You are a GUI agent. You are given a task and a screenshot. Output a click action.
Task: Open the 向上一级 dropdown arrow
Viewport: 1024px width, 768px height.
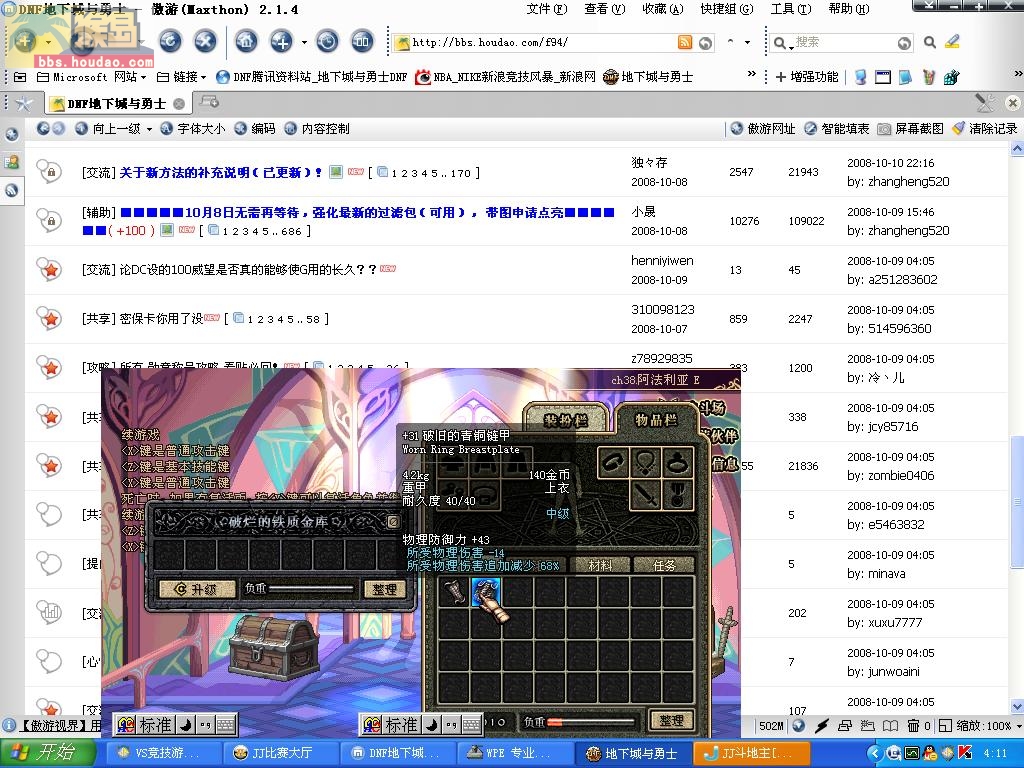tap(149, 129)
